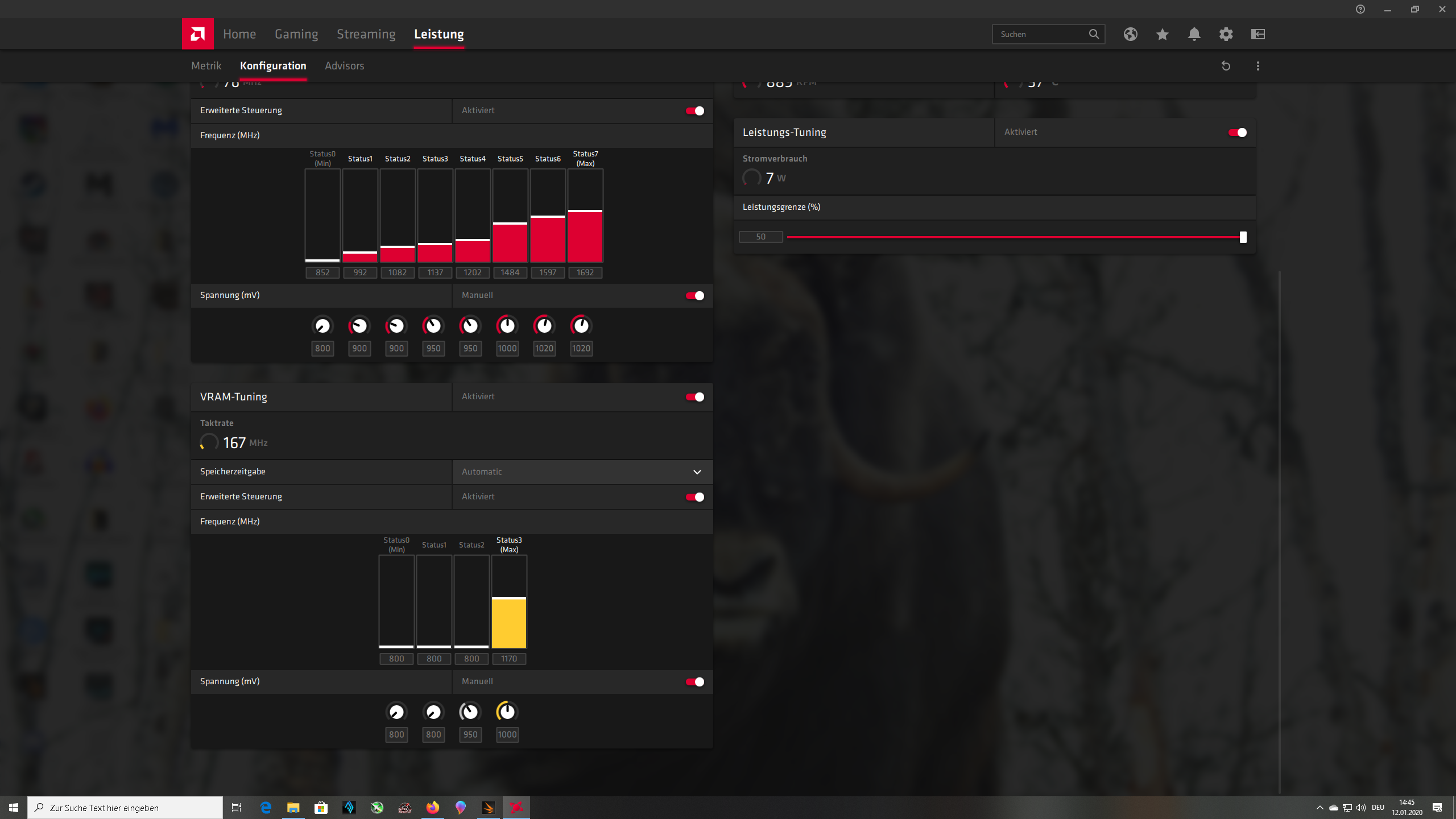Click the Leistungsgrenze slider handle
This screenshot has height=819, width=1456.
1243,237
